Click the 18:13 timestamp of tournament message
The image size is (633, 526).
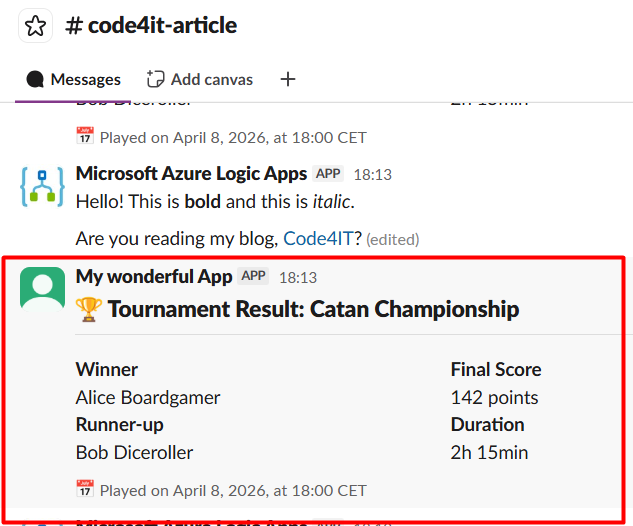click(297, 277)
